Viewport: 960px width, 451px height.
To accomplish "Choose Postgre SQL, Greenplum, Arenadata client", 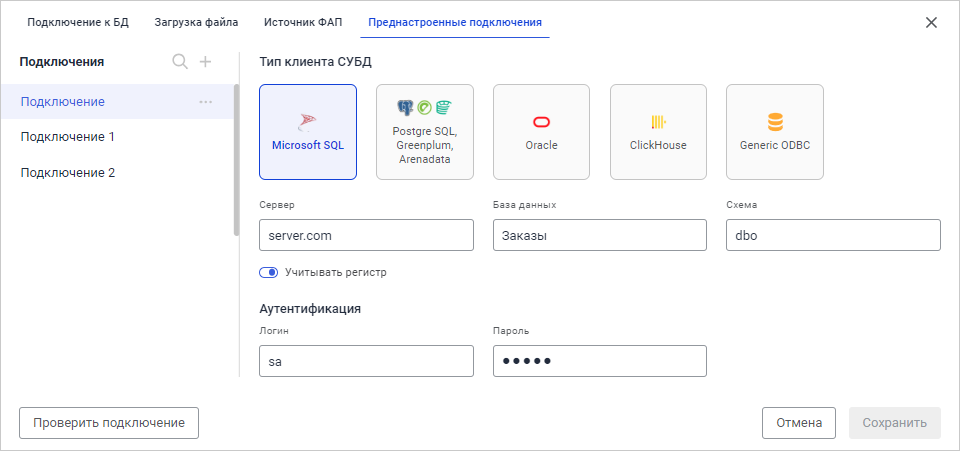I will coord(425,132).
